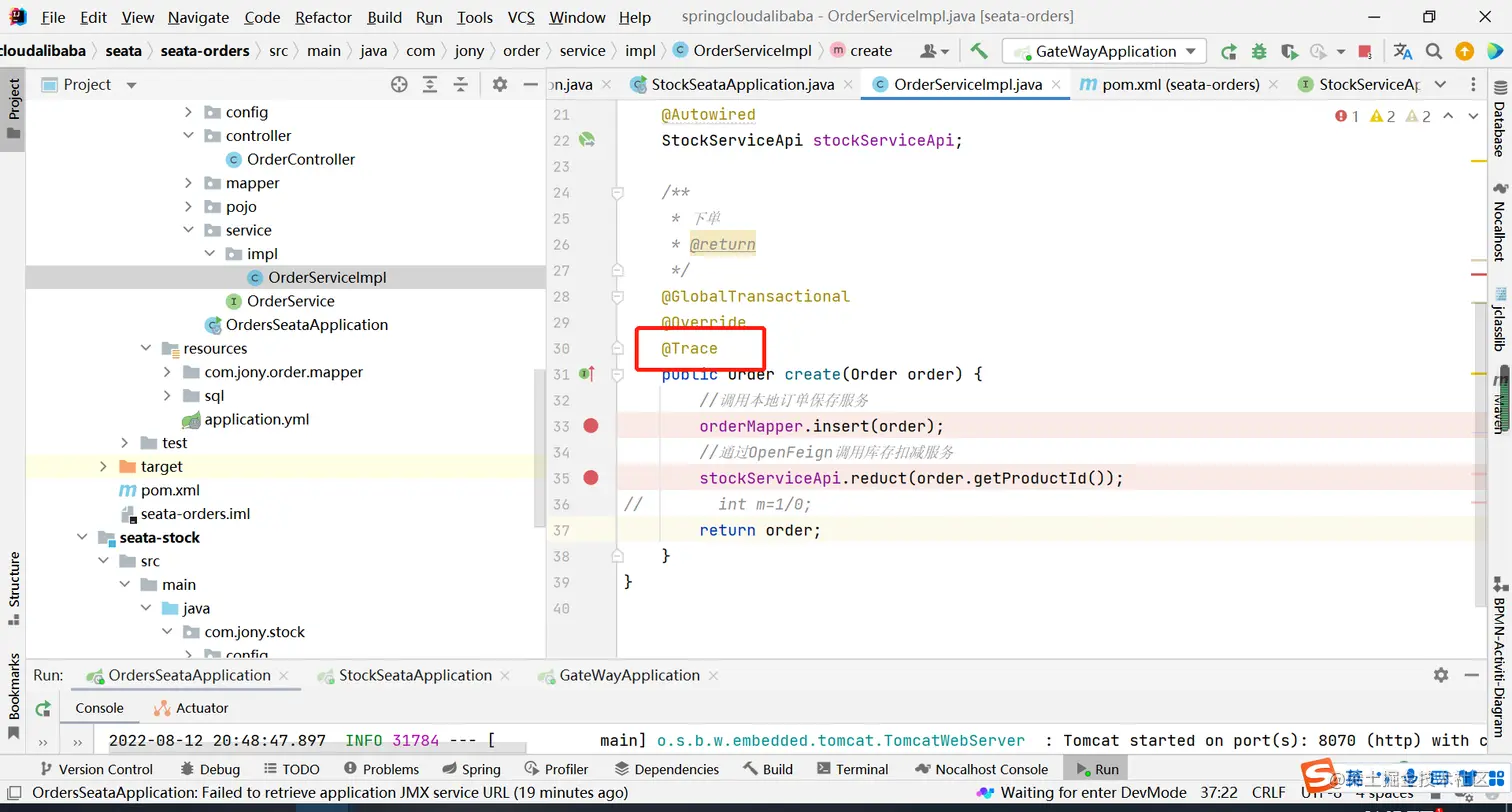Expand the target folder

pos(103,466)
